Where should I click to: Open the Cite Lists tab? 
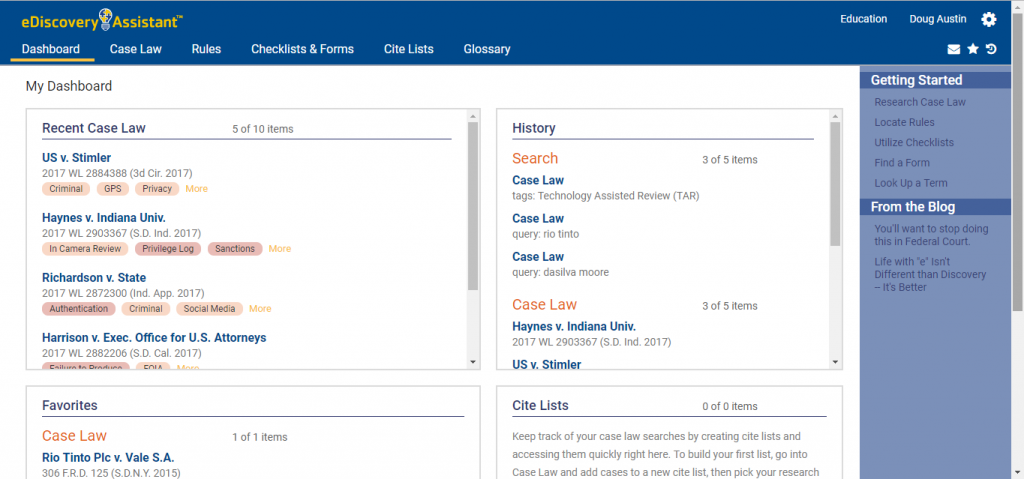tap(409, 49)
